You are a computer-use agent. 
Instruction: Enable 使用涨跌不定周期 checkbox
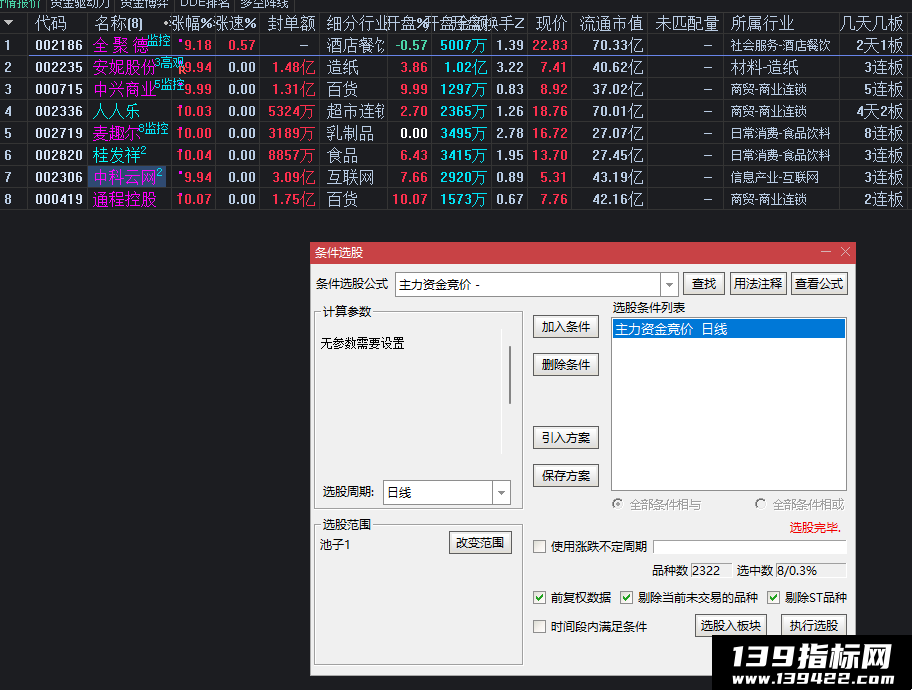click(x=540, y=546)
